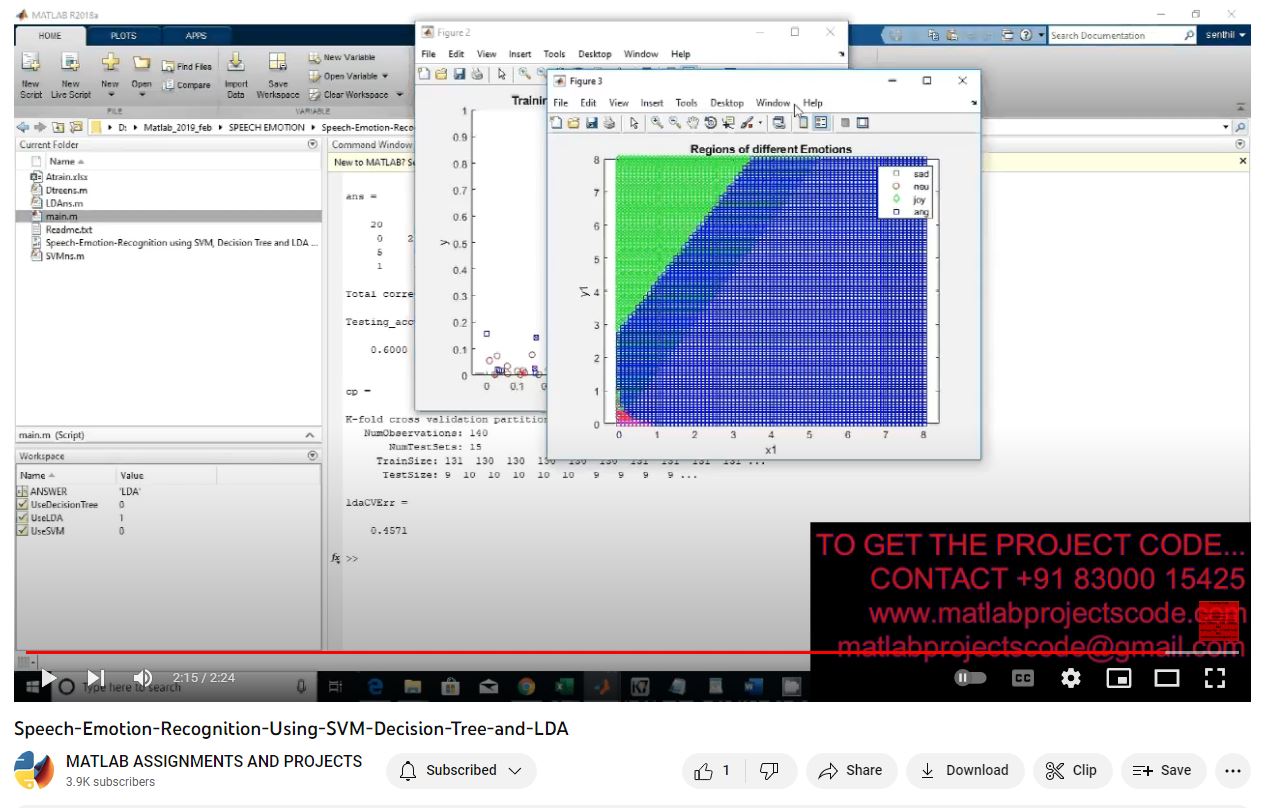The image size is (1265, 808).
Task: Open Figure 2 File menu
Action: point(428,54)
